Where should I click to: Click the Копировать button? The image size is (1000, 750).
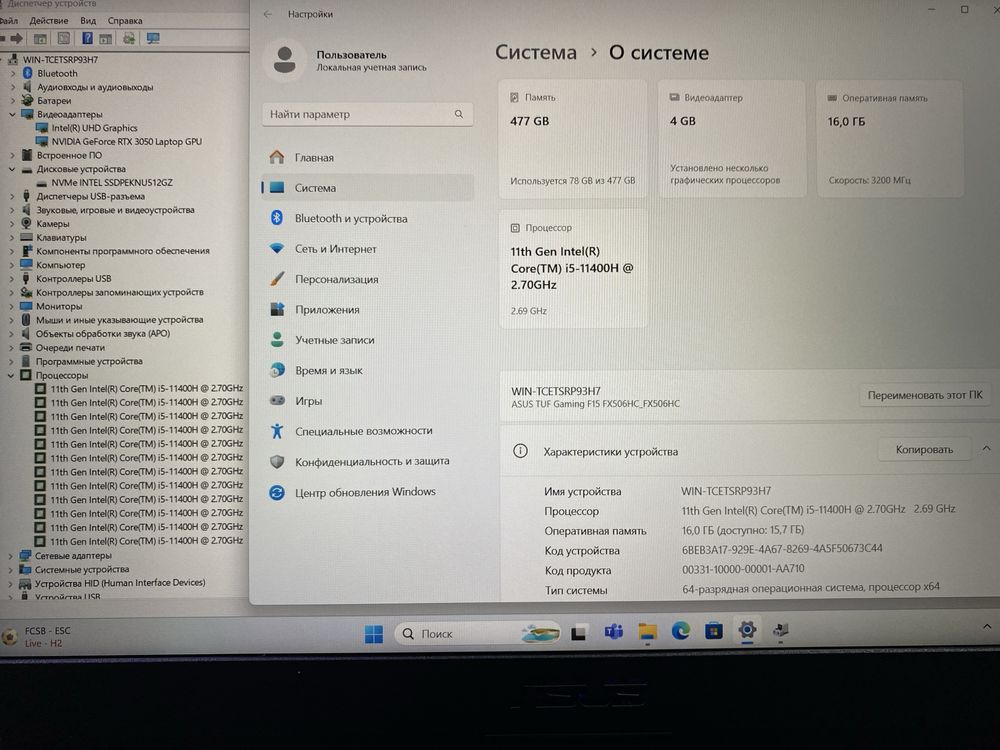pyautogui.click(x=924, y=450)
